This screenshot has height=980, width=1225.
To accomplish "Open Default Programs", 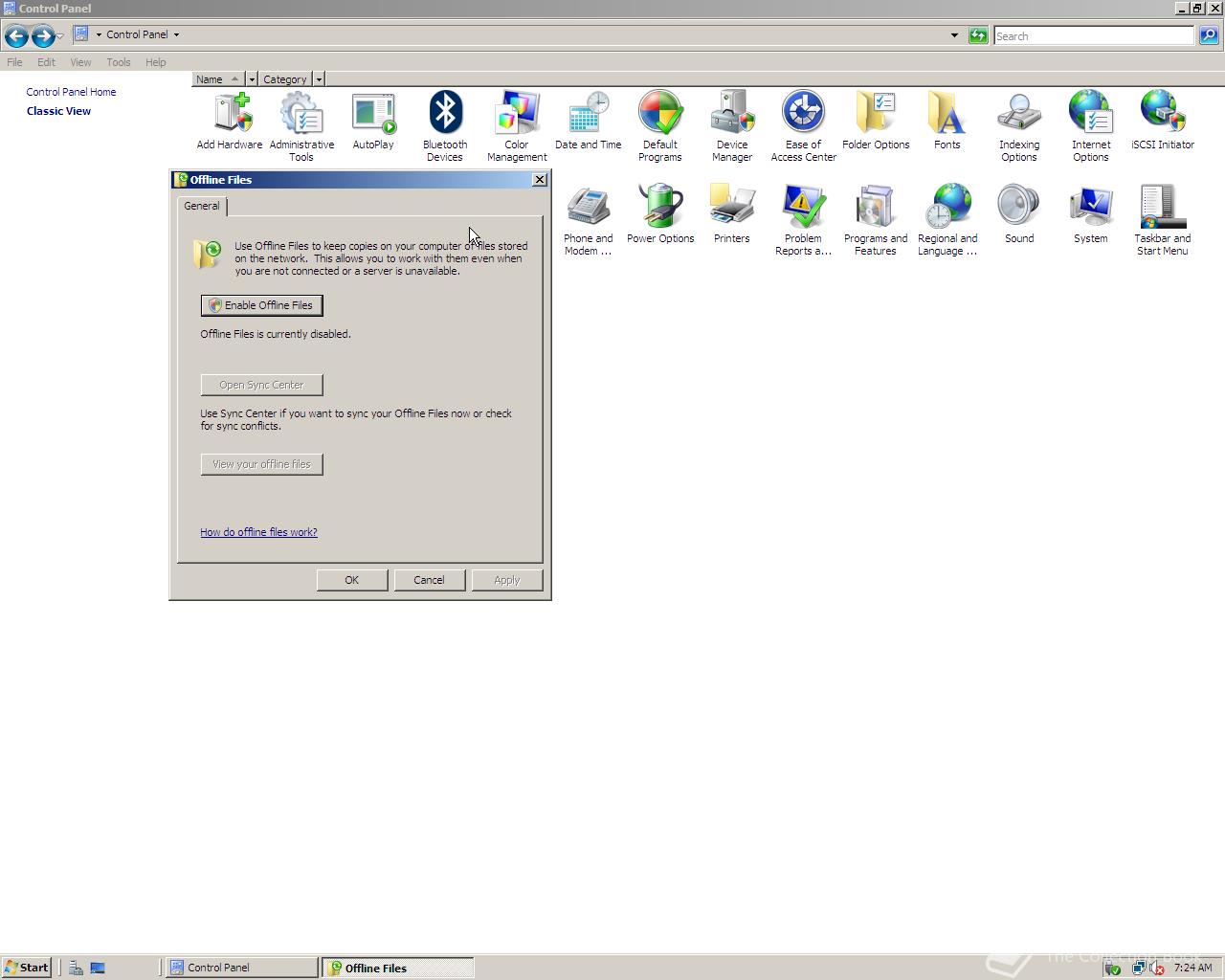I will [x=660, y=126].
